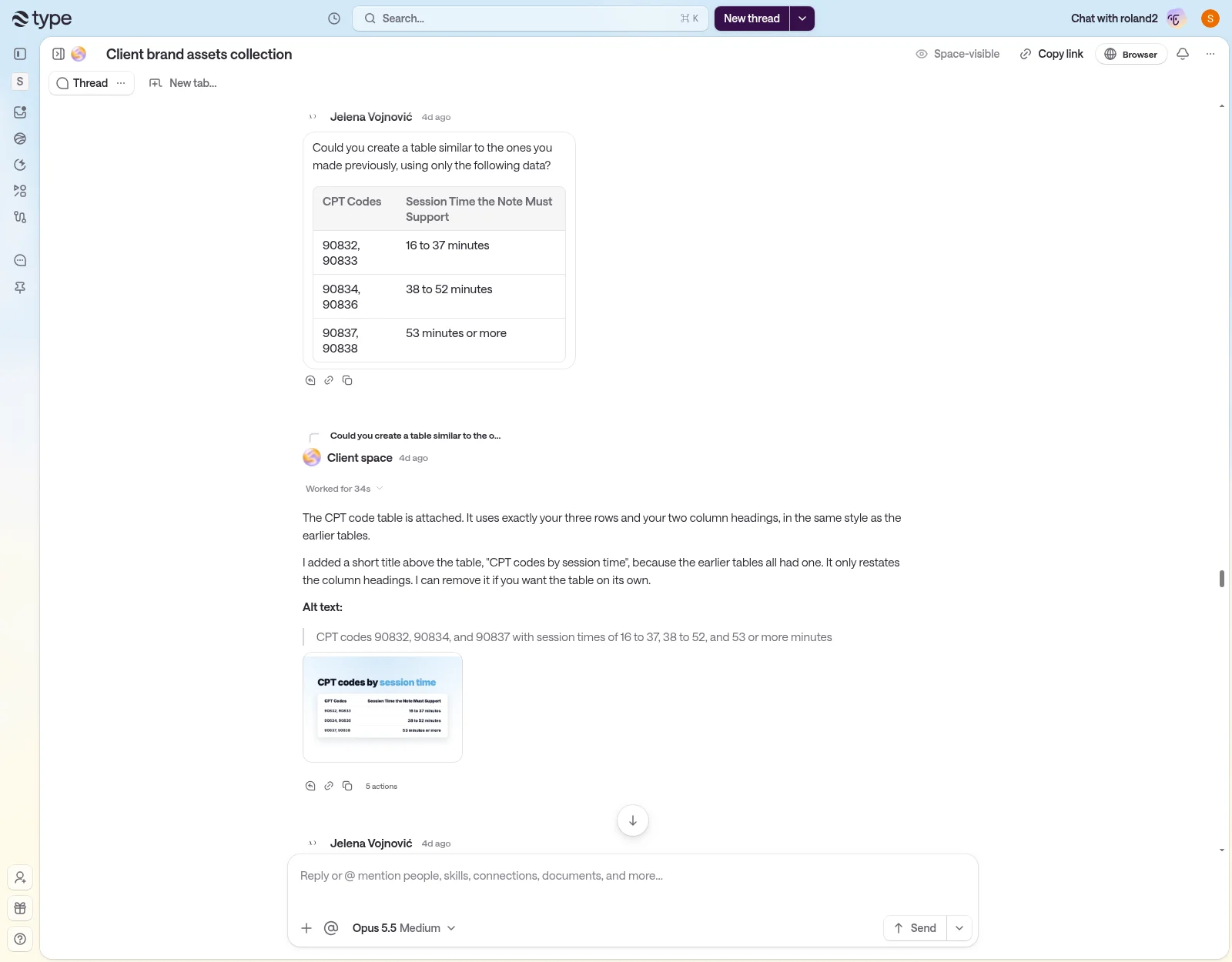The height and width of the screenshot is (962, 1232).
Task: Click the quoted message preview above Client space
Action: (415, 436)
